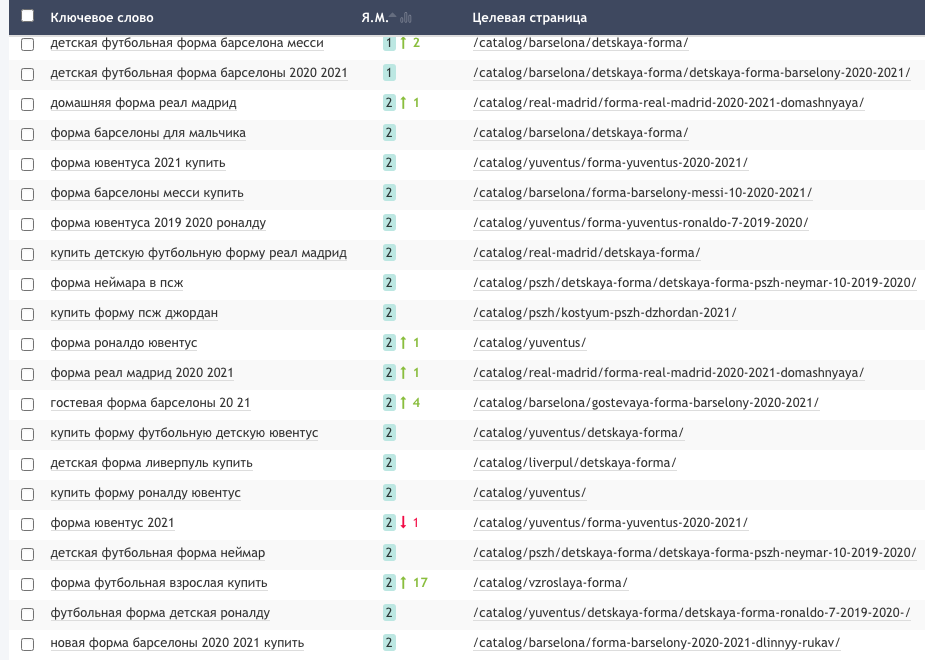Open URL /catalog/barselona/forma-barselony-messi-10-2020-2021/
The height and width of the screenshot is (660, 925).
642,193
